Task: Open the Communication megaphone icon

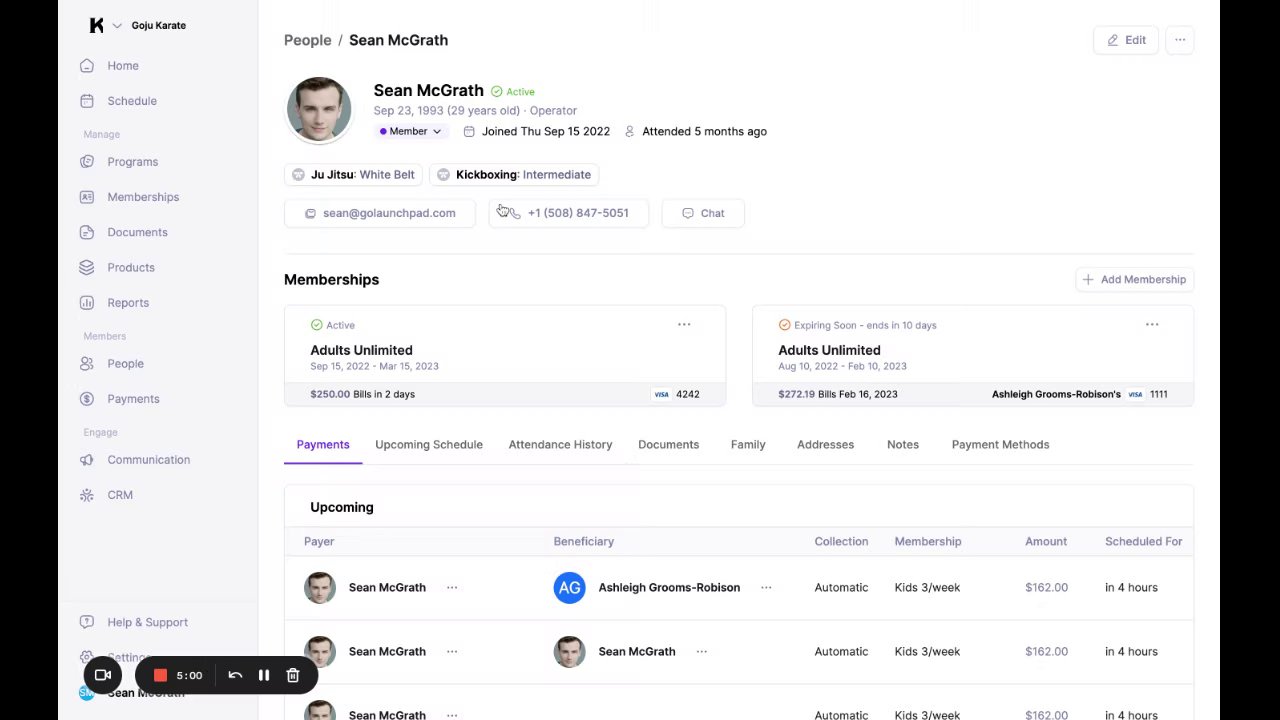Action: tap(87, 460)
